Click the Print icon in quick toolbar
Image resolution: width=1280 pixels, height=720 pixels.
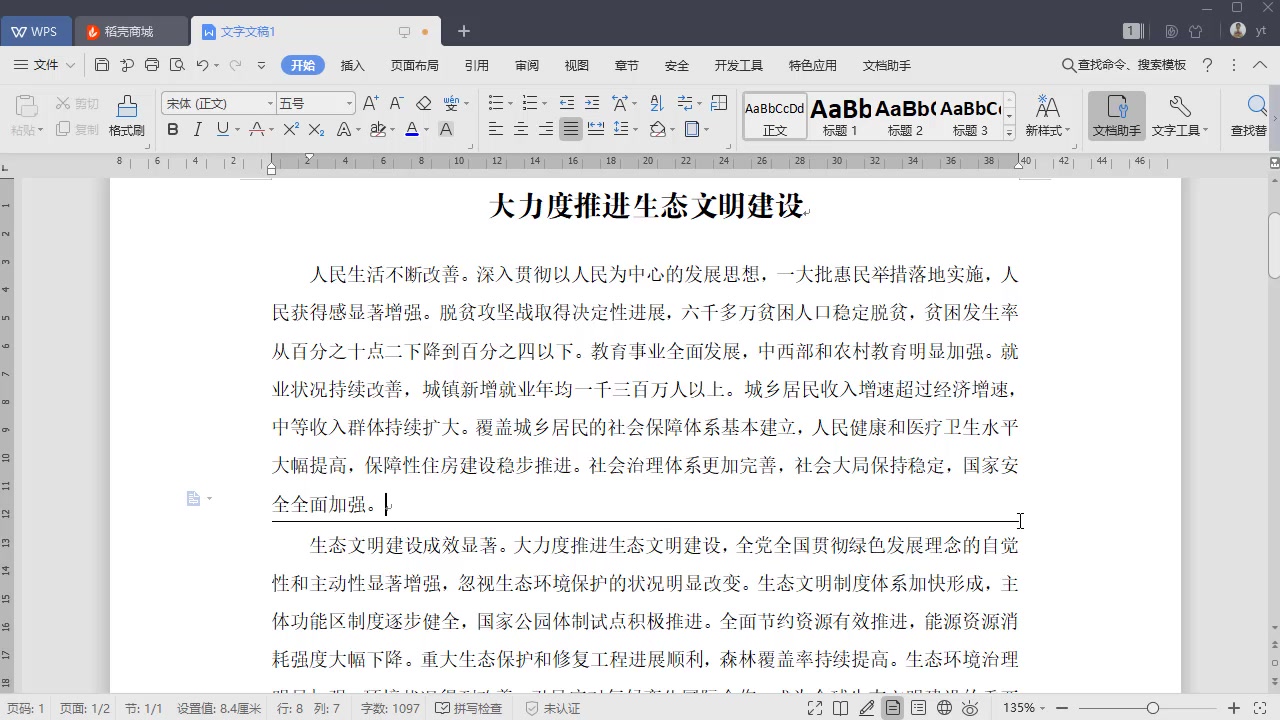coord(152,65)
